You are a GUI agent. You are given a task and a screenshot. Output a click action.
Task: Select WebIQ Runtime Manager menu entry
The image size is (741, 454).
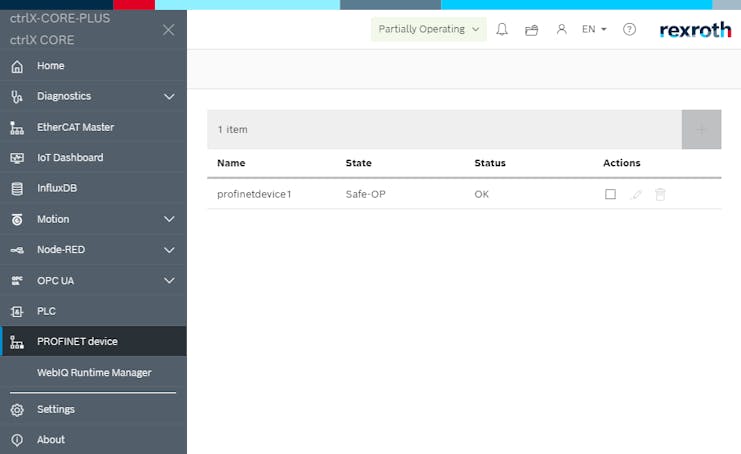[x=94, y=373]
